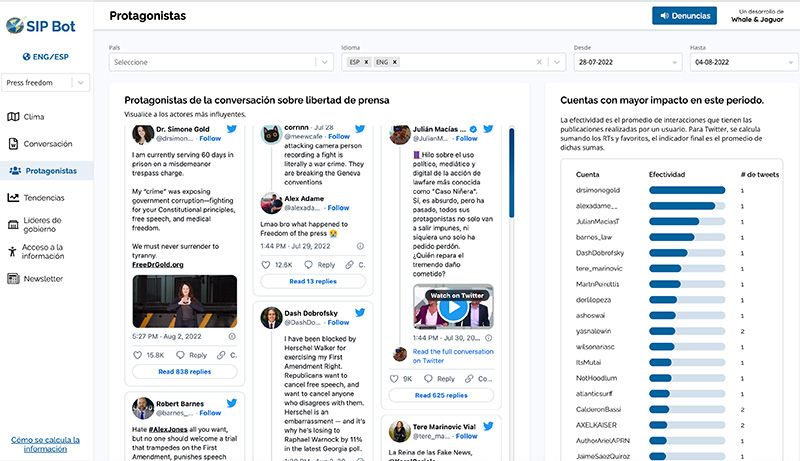Click Twitter bird icon on Dr. Simone Gold tweet
Image resolution: width=800 pixels, height=461 pixels.
click(x=232, y=129)
